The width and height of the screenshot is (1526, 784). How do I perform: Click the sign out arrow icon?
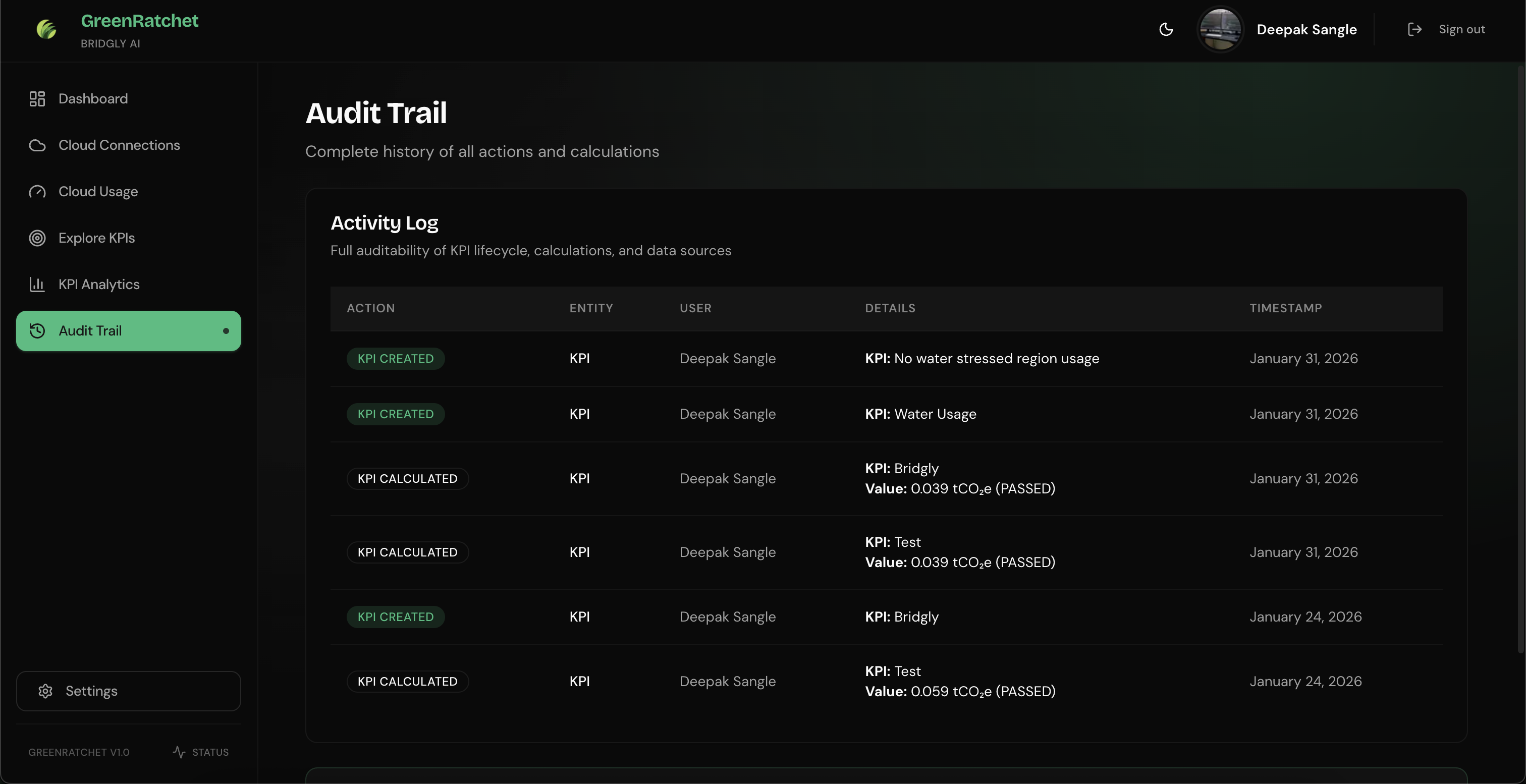(1414, 29)
